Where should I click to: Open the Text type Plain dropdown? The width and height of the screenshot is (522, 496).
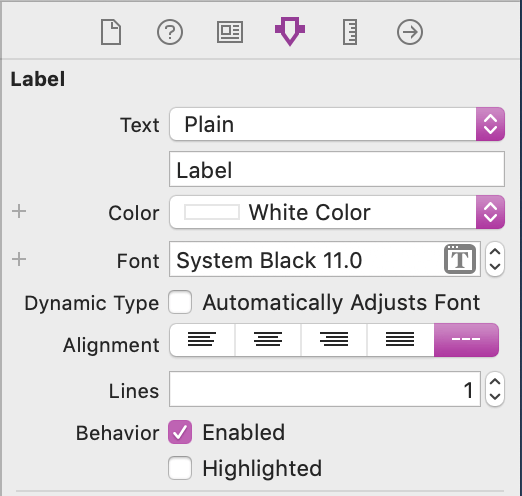337,124
